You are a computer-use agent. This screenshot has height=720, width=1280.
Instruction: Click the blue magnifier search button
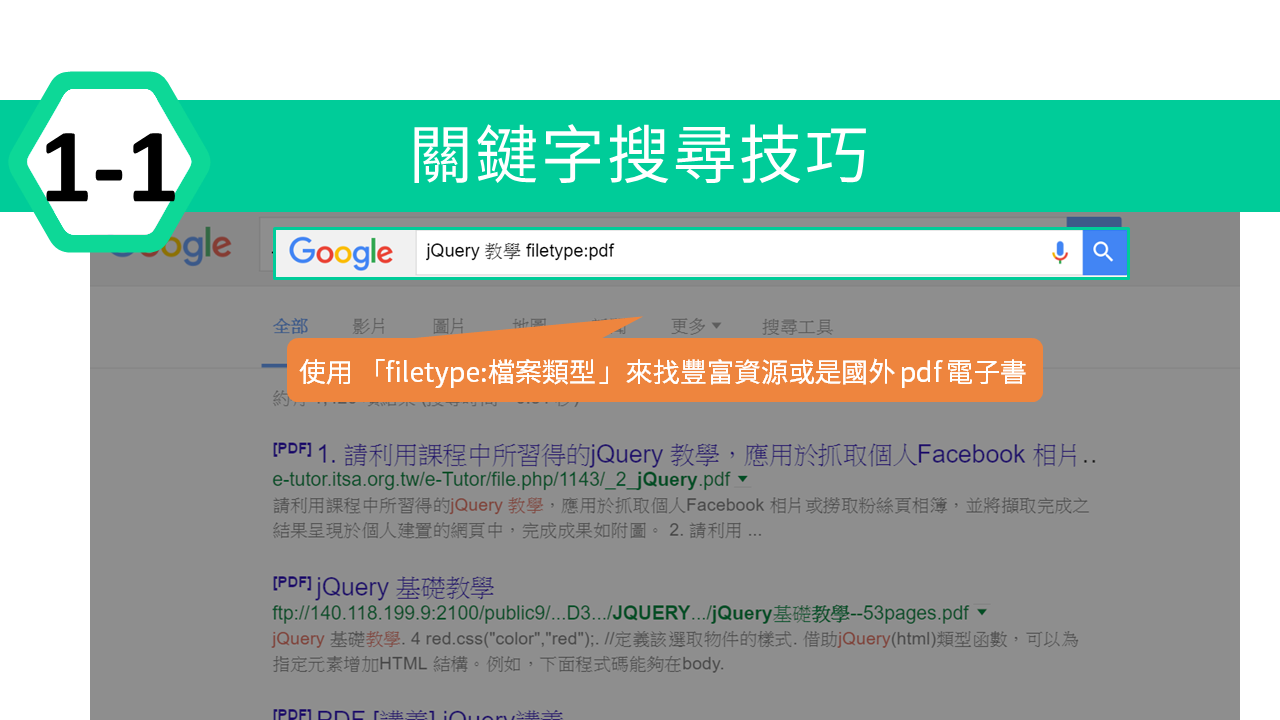[x=1104, y=252]
